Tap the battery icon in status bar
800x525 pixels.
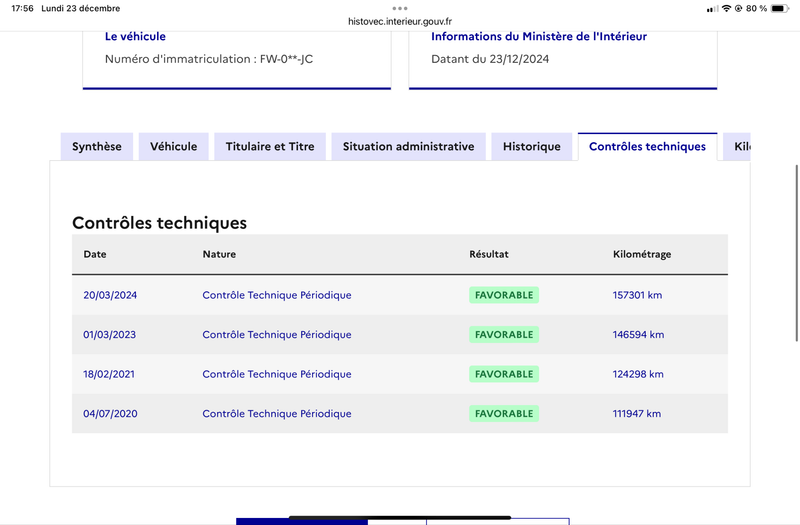(x=780, y=8)
